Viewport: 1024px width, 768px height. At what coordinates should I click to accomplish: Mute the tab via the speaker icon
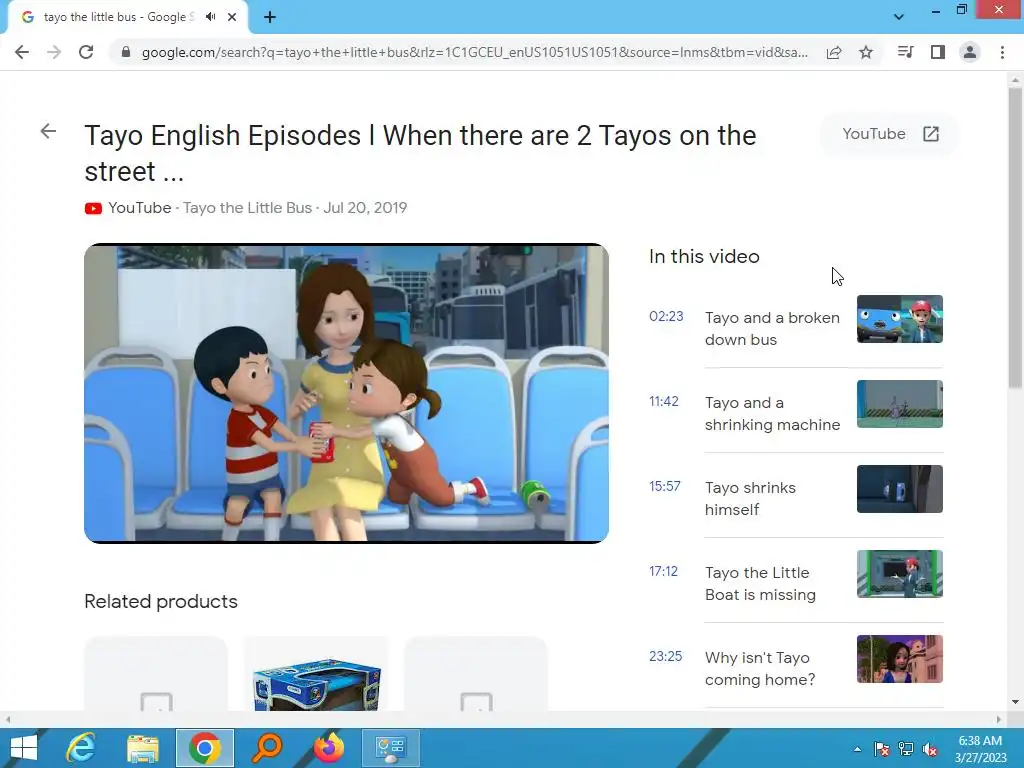210,17
